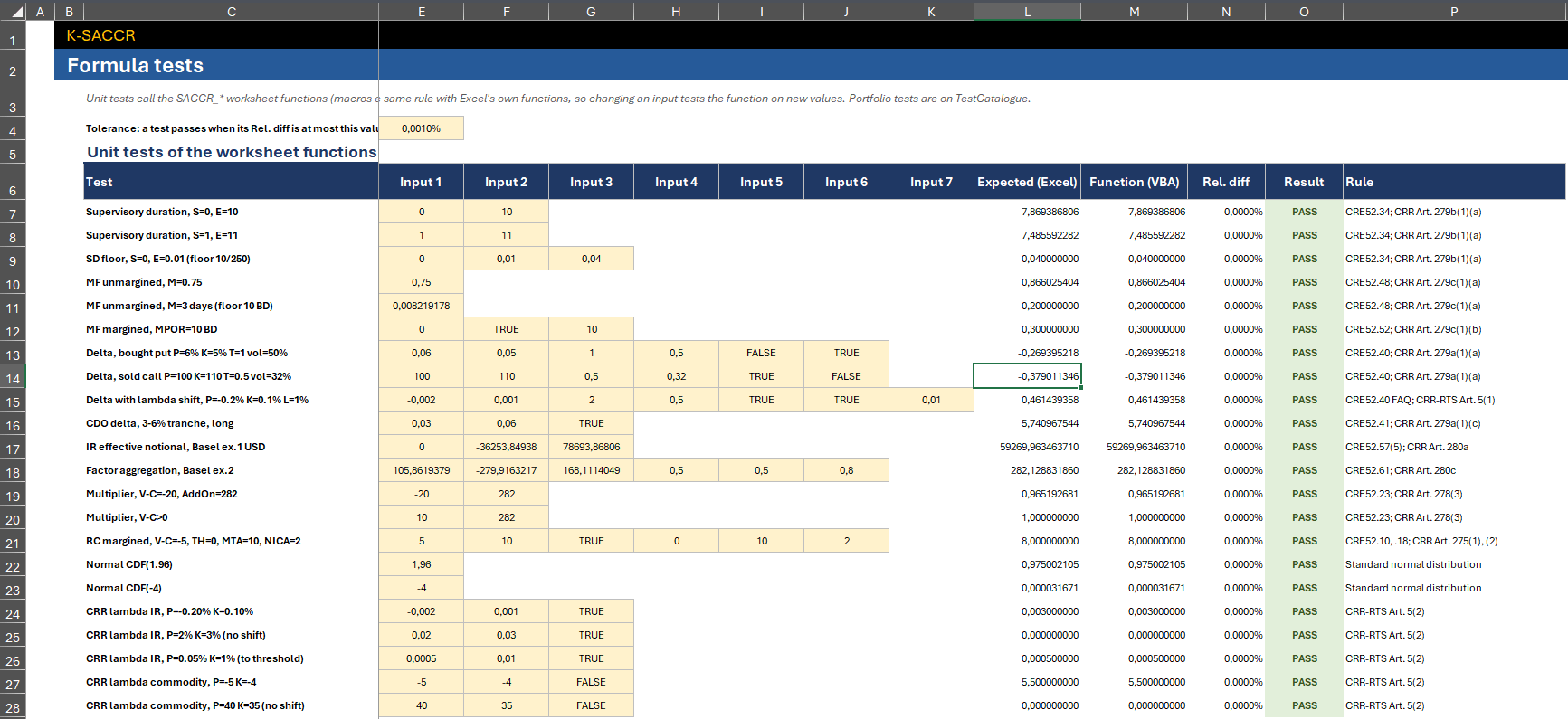Click Input 1 value -4 for Normal CDF(-4)
Screen dimensions: 1568x719
421,588
